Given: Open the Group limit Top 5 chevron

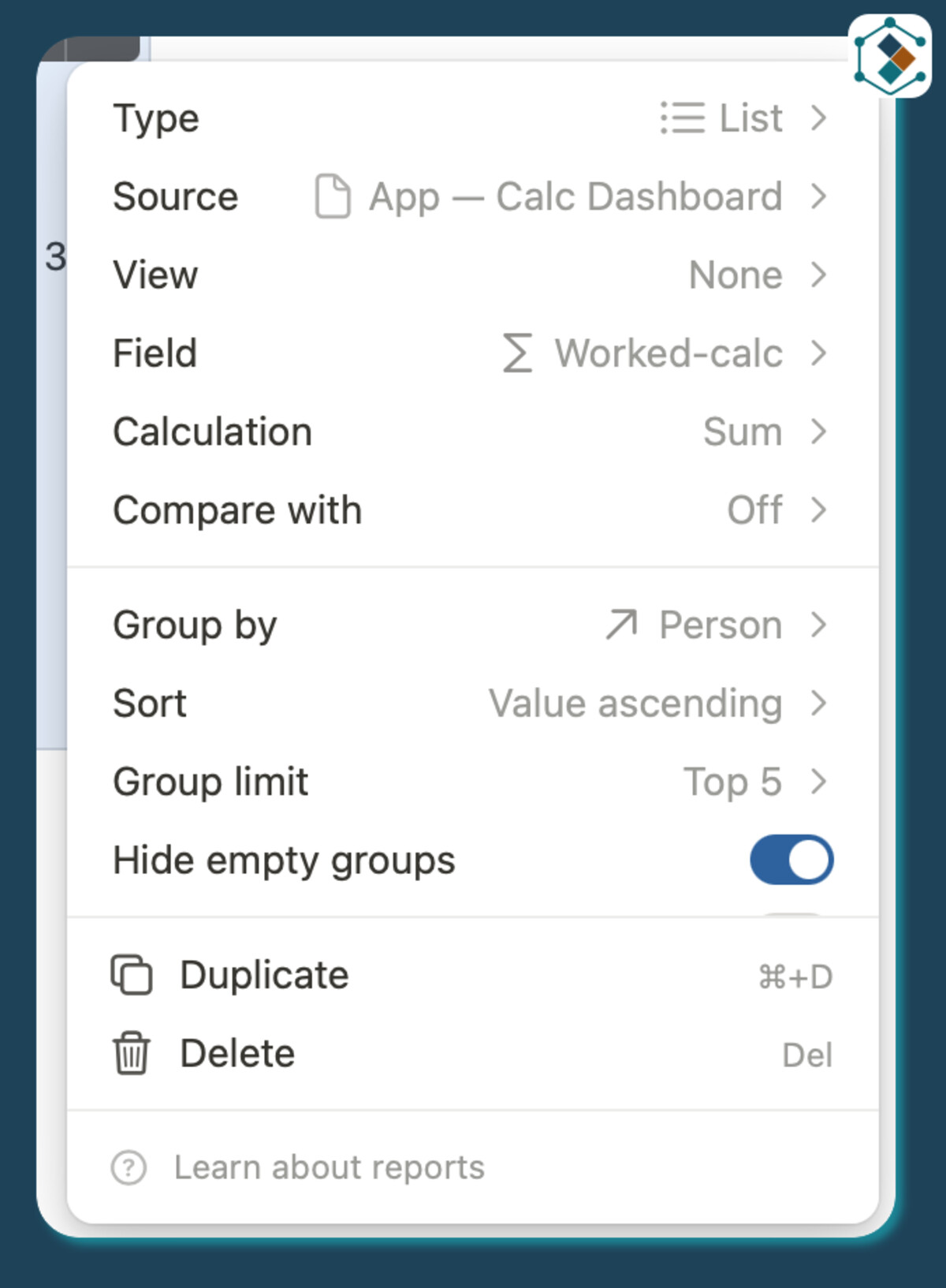Looking at the screenshot, I should [818, 782].
